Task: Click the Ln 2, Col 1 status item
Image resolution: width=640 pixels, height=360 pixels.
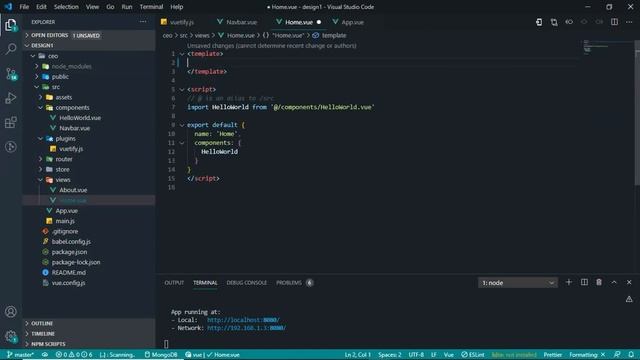Action: 358,355
